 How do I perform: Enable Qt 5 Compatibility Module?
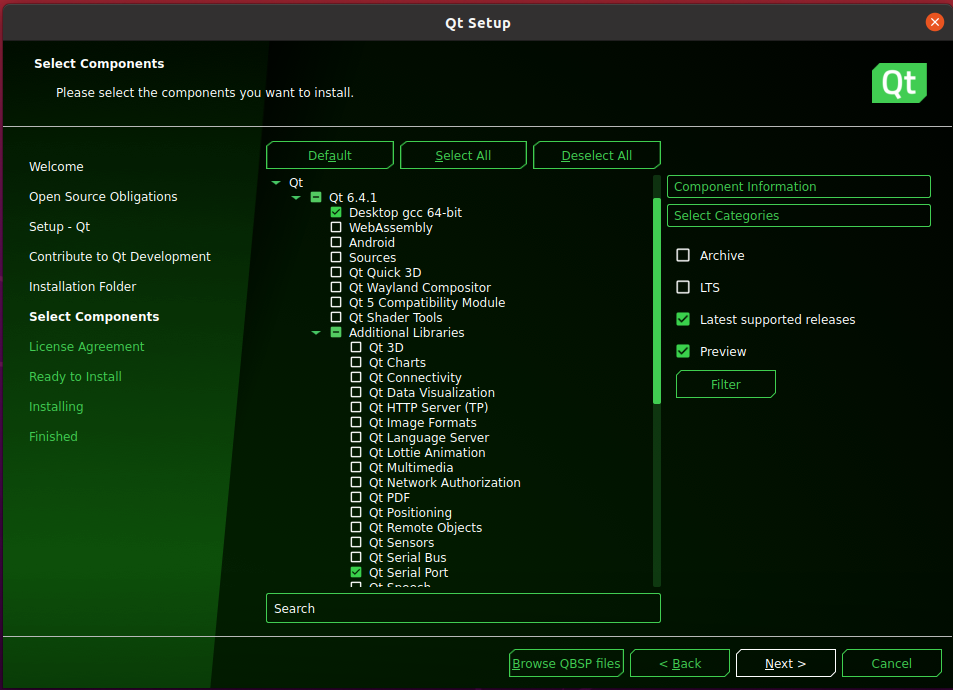click(x=336, y=302)
